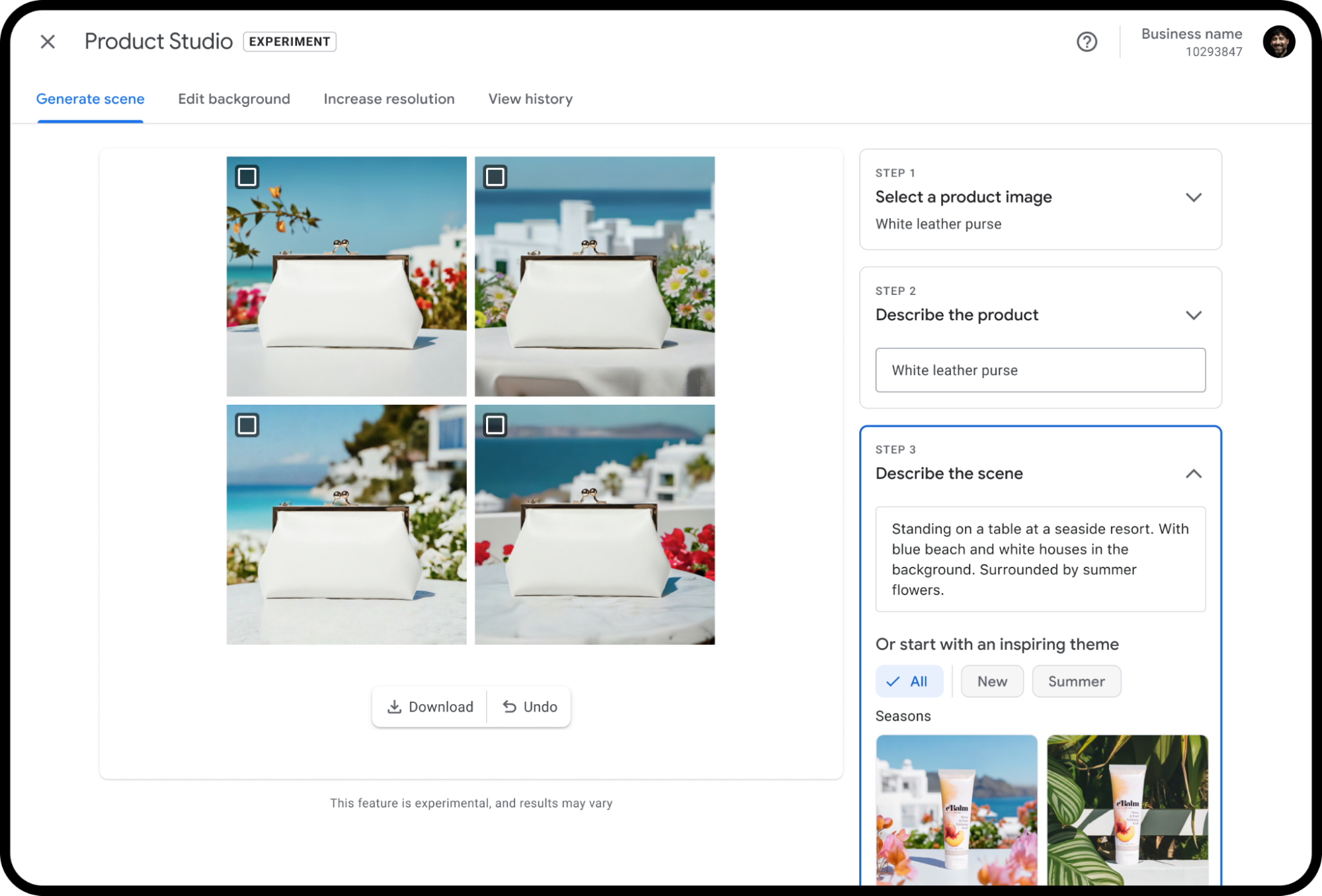Switch to View history tab
The width and height of the screenshot is (1322, 896).
[530, 99]
